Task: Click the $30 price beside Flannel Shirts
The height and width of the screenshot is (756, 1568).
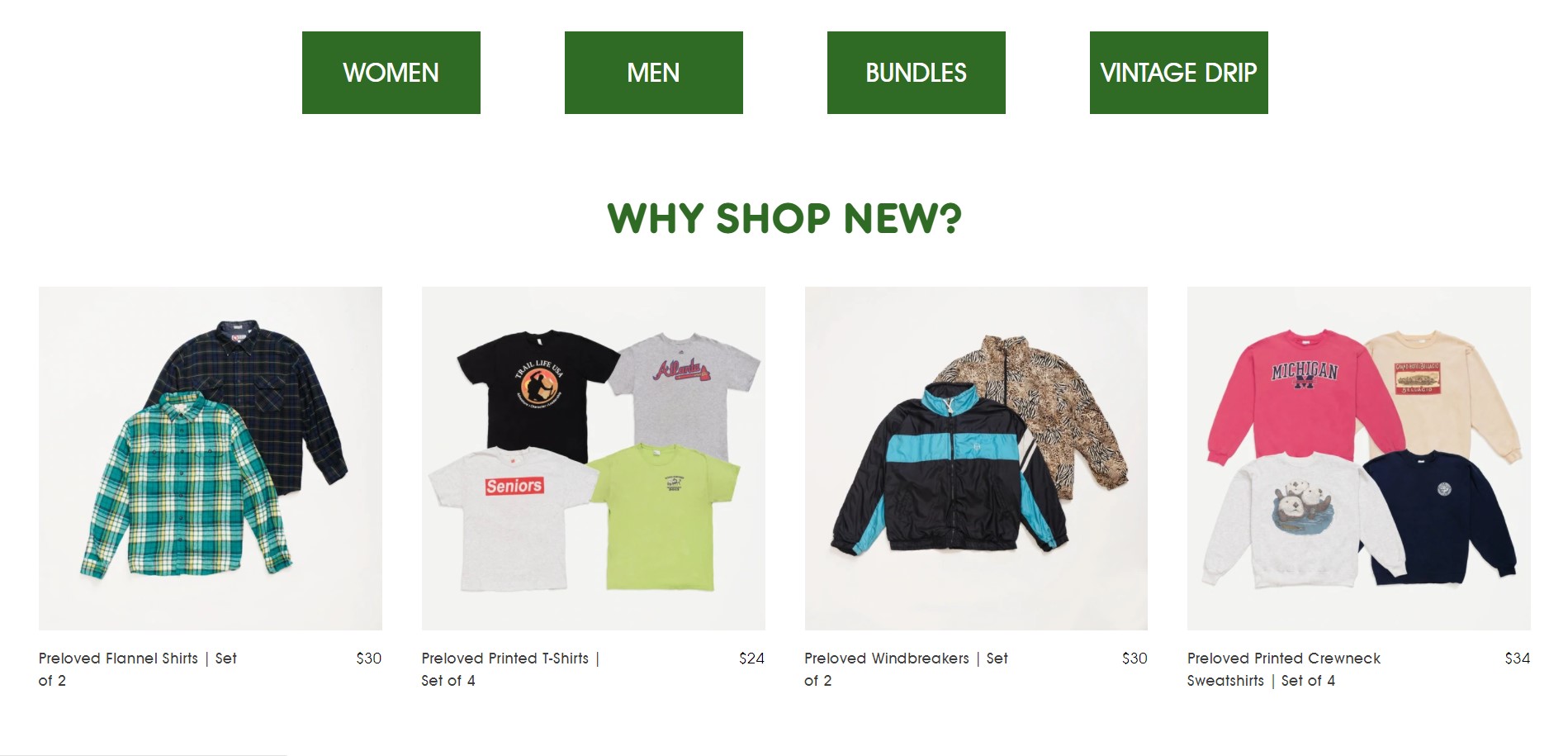Action: [x=368, y=659]
